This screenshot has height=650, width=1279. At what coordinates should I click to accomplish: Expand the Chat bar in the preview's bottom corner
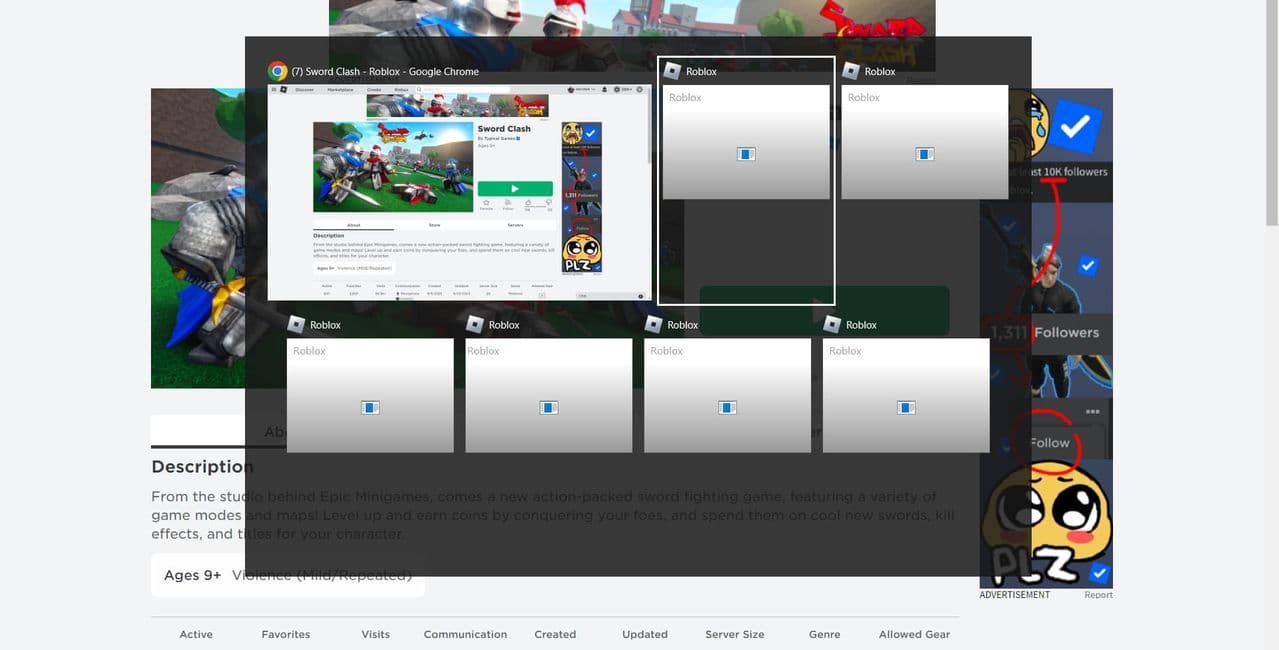[x=585, y=295]
